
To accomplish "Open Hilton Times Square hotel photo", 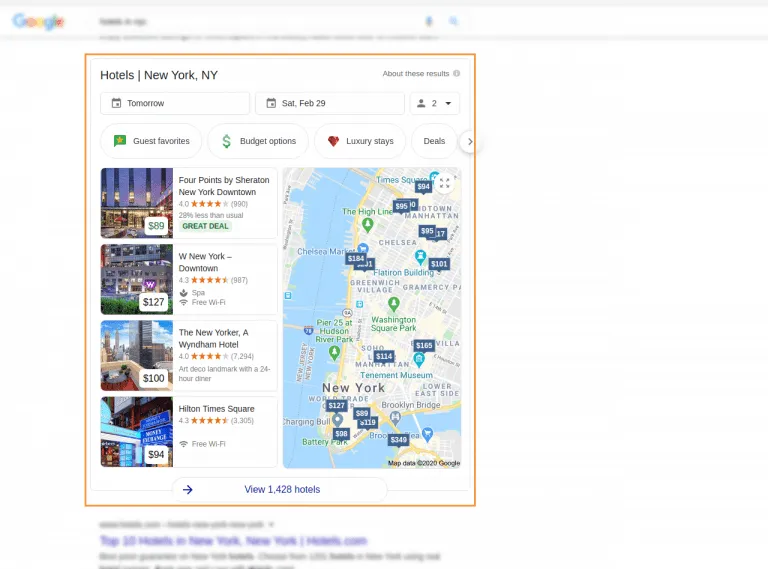I will point(137,432).
